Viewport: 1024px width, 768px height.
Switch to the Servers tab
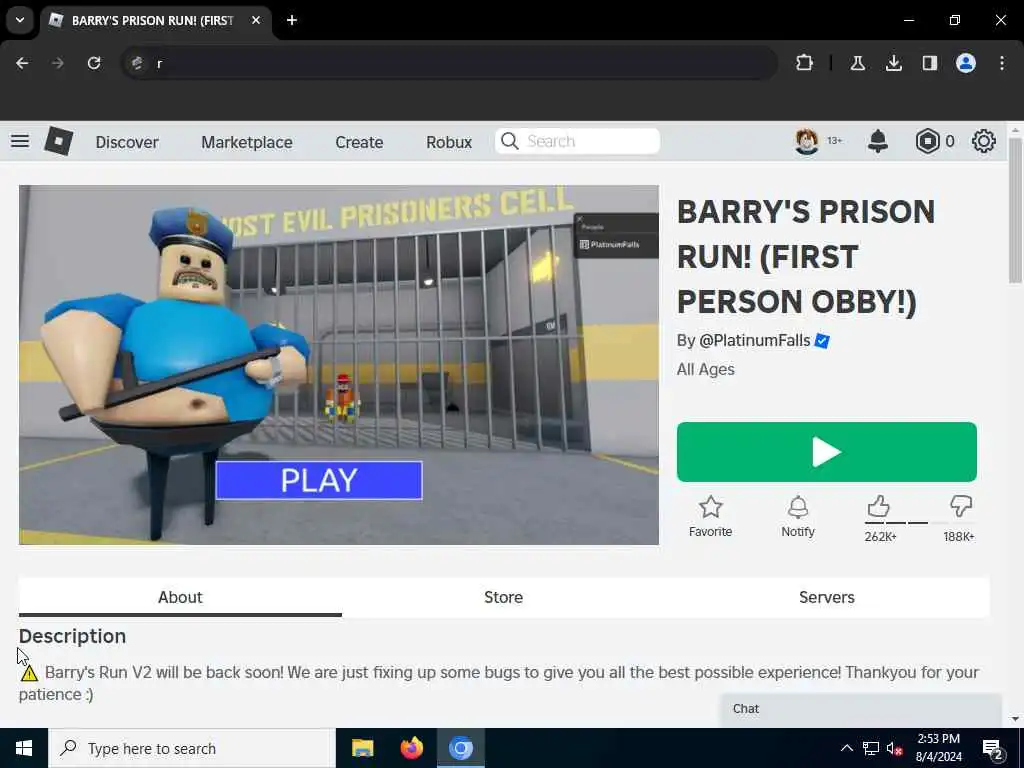[827, 597]
